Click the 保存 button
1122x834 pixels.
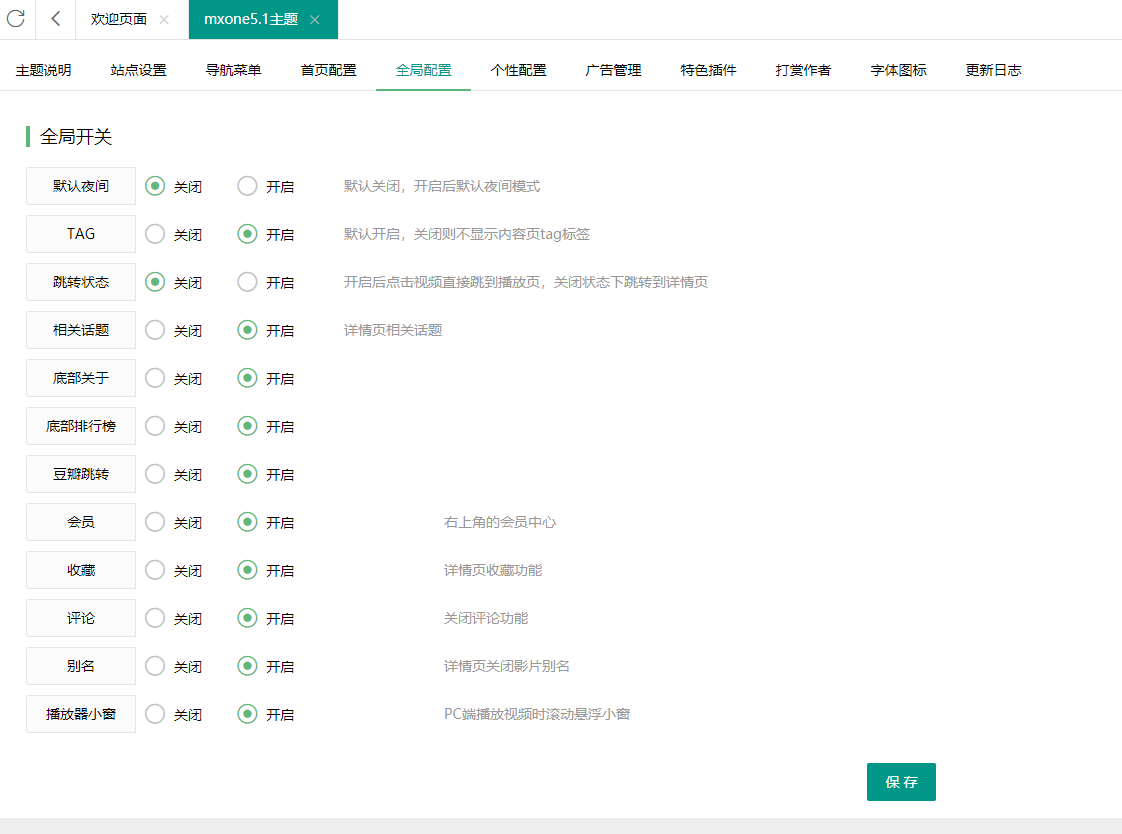901,782
